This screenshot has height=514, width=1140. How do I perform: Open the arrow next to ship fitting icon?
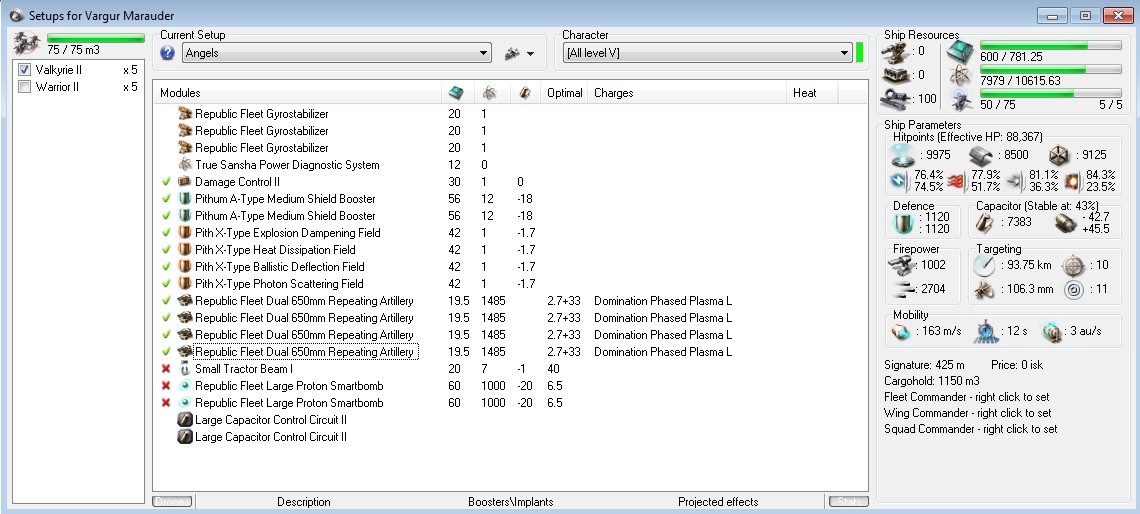click(530, 54)
